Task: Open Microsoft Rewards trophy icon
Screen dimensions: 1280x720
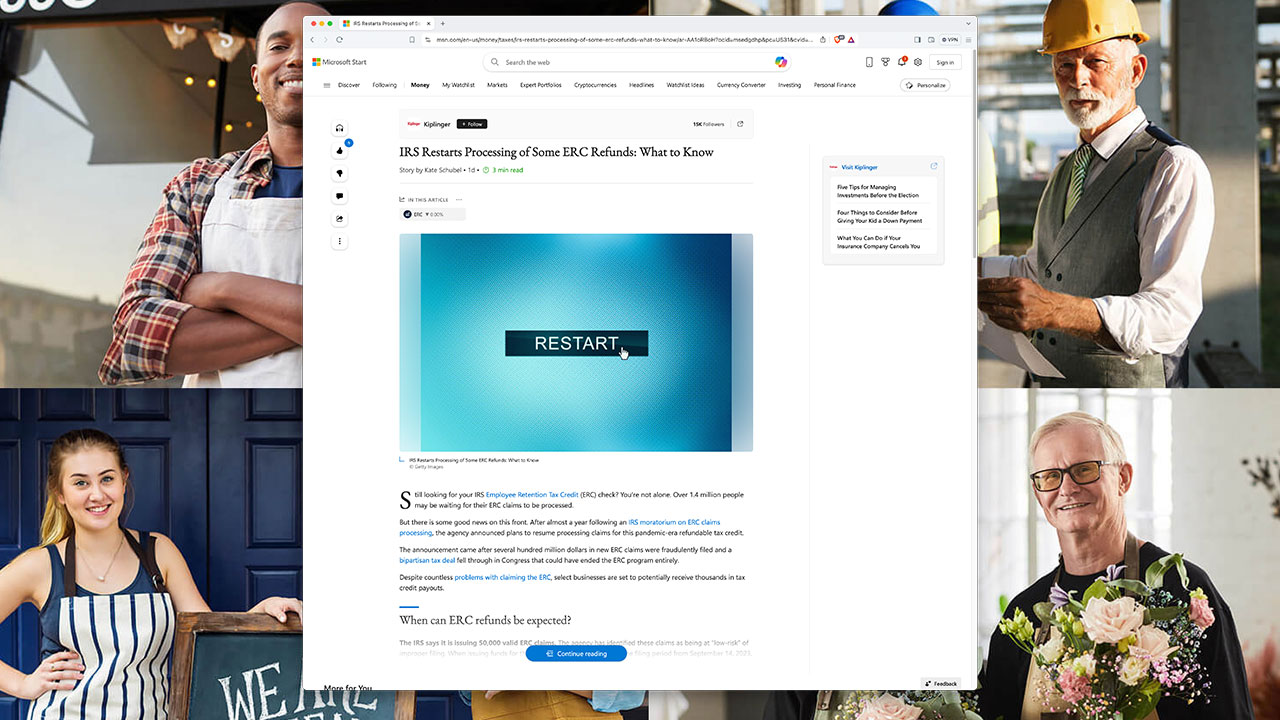Action: pos(885,62)
